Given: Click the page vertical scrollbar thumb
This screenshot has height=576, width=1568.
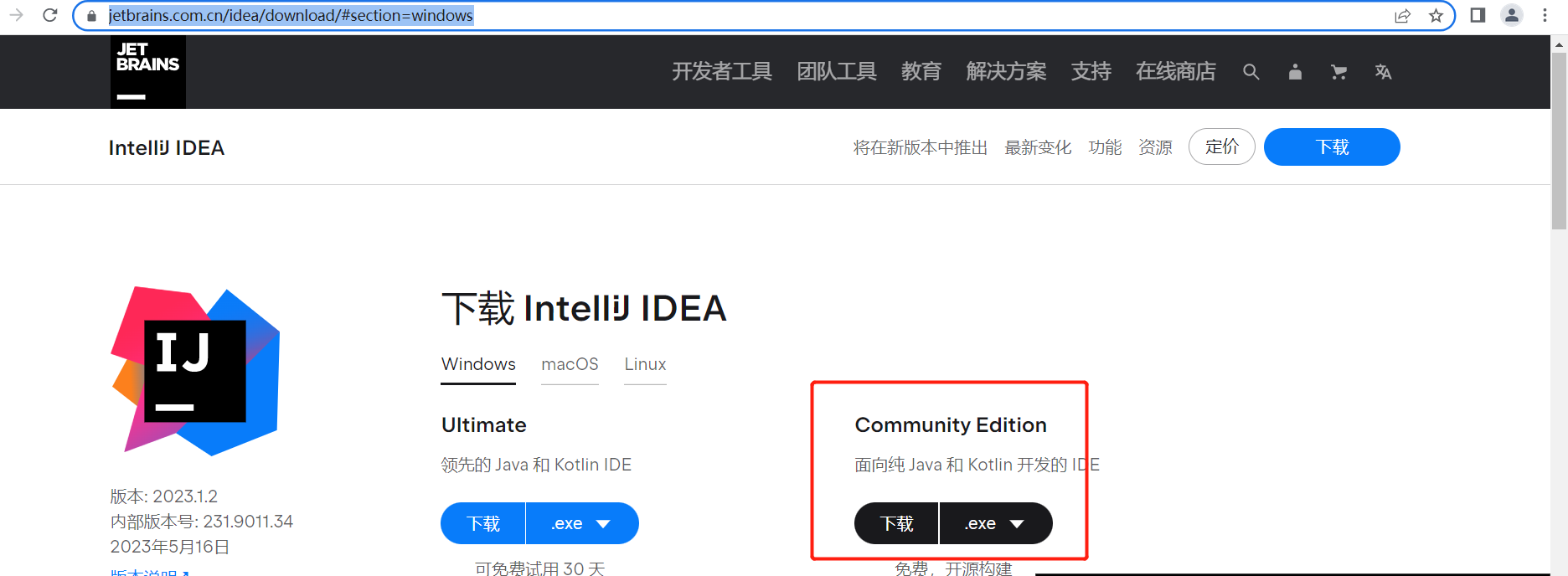Looking at the screenshot, I should pyautogui.click(x=1559, y=141).
